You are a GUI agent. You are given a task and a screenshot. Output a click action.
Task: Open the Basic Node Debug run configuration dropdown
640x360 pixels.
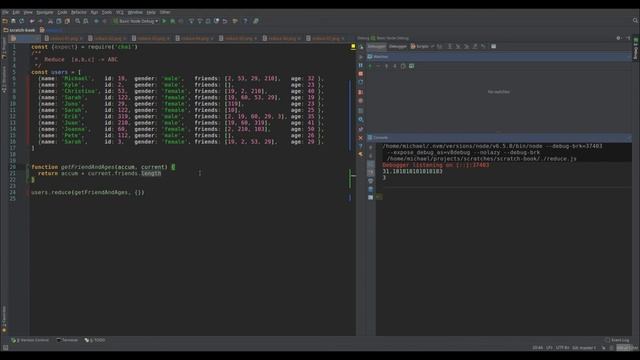(x=136, y=21)
